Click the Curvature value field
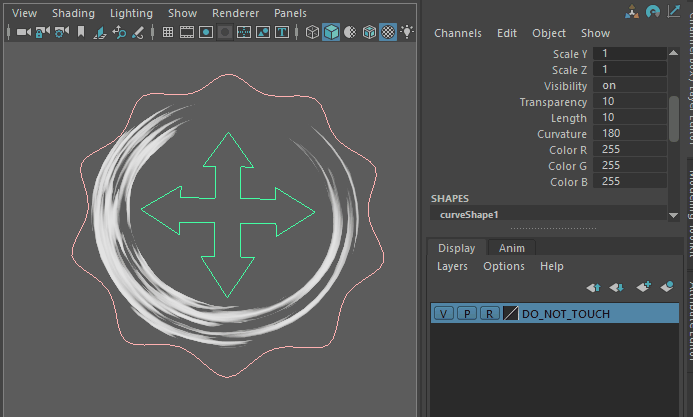Image resolution: width=693 pixels, height=417 pixels. coord(629,133)
